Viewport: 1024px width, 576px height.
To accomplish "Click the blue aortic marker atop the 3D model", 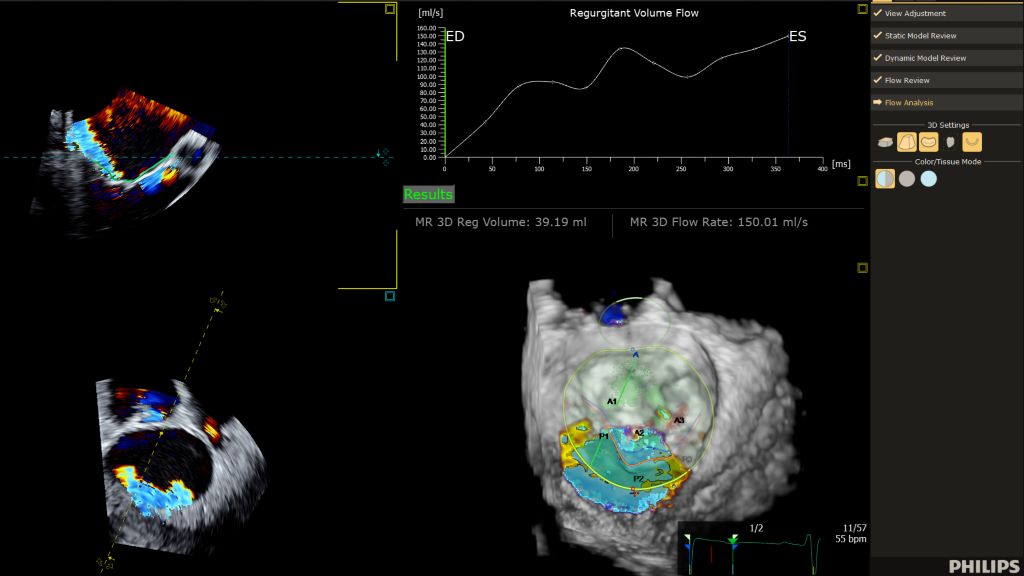I will pos(615,315).
